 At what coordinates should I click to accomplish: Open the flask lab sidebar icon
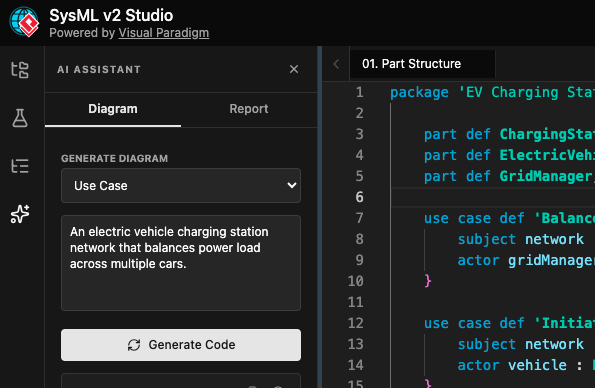coord(20,118)
